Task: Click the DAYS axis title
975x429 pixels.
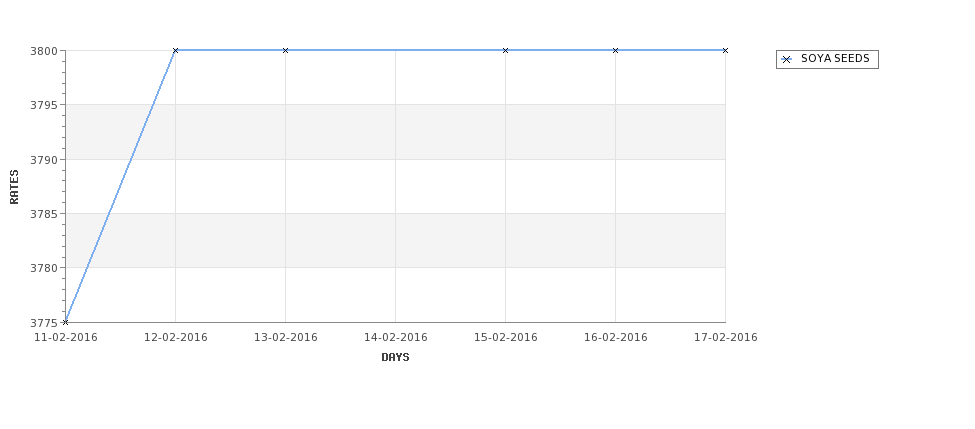Action: coord(395,358)
